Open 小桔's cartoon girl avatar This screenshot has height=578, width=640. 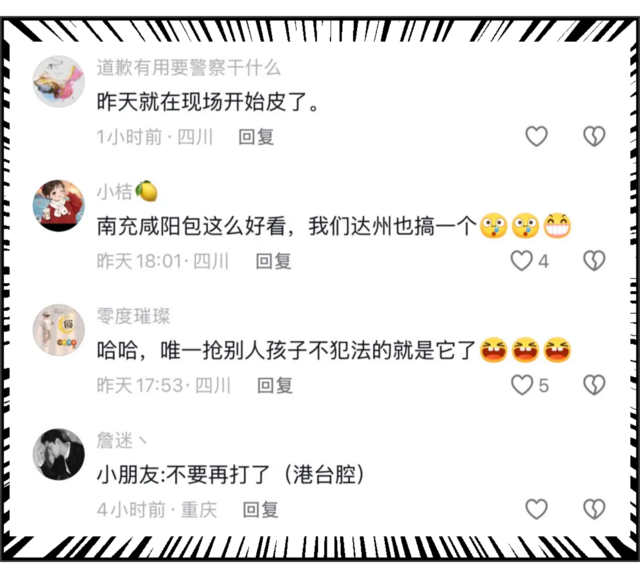coord(59,206)
